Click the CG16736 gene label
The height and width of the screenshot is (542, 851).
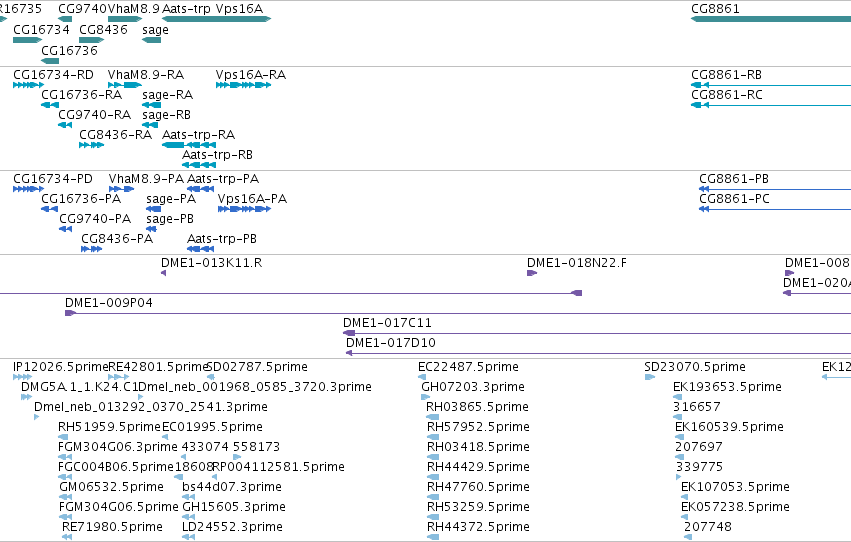[69, 50]
